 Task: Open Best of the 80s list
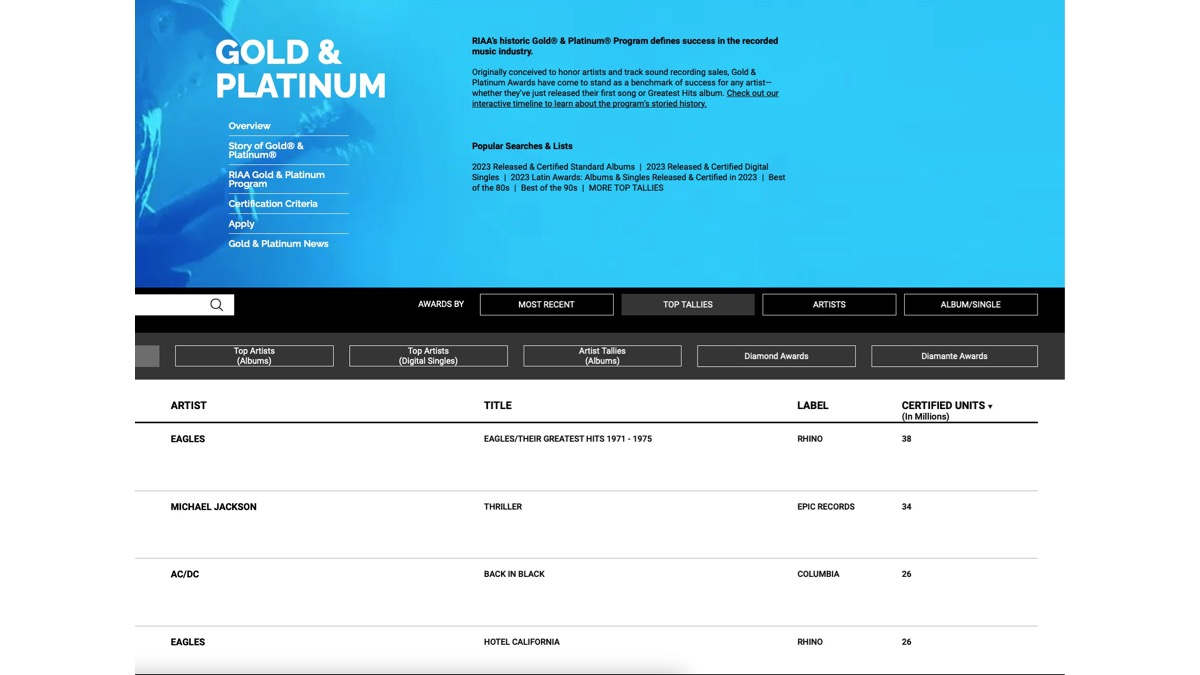(x=629, y=182)
